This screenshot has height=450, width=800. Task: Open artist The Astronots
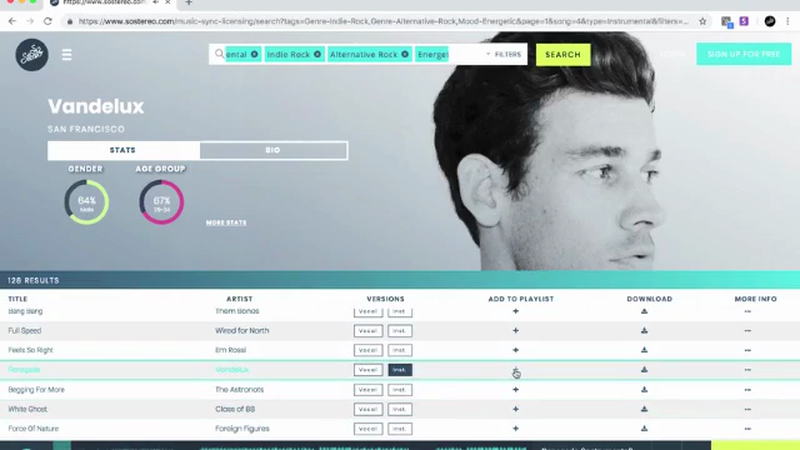[x=239, y=389]
